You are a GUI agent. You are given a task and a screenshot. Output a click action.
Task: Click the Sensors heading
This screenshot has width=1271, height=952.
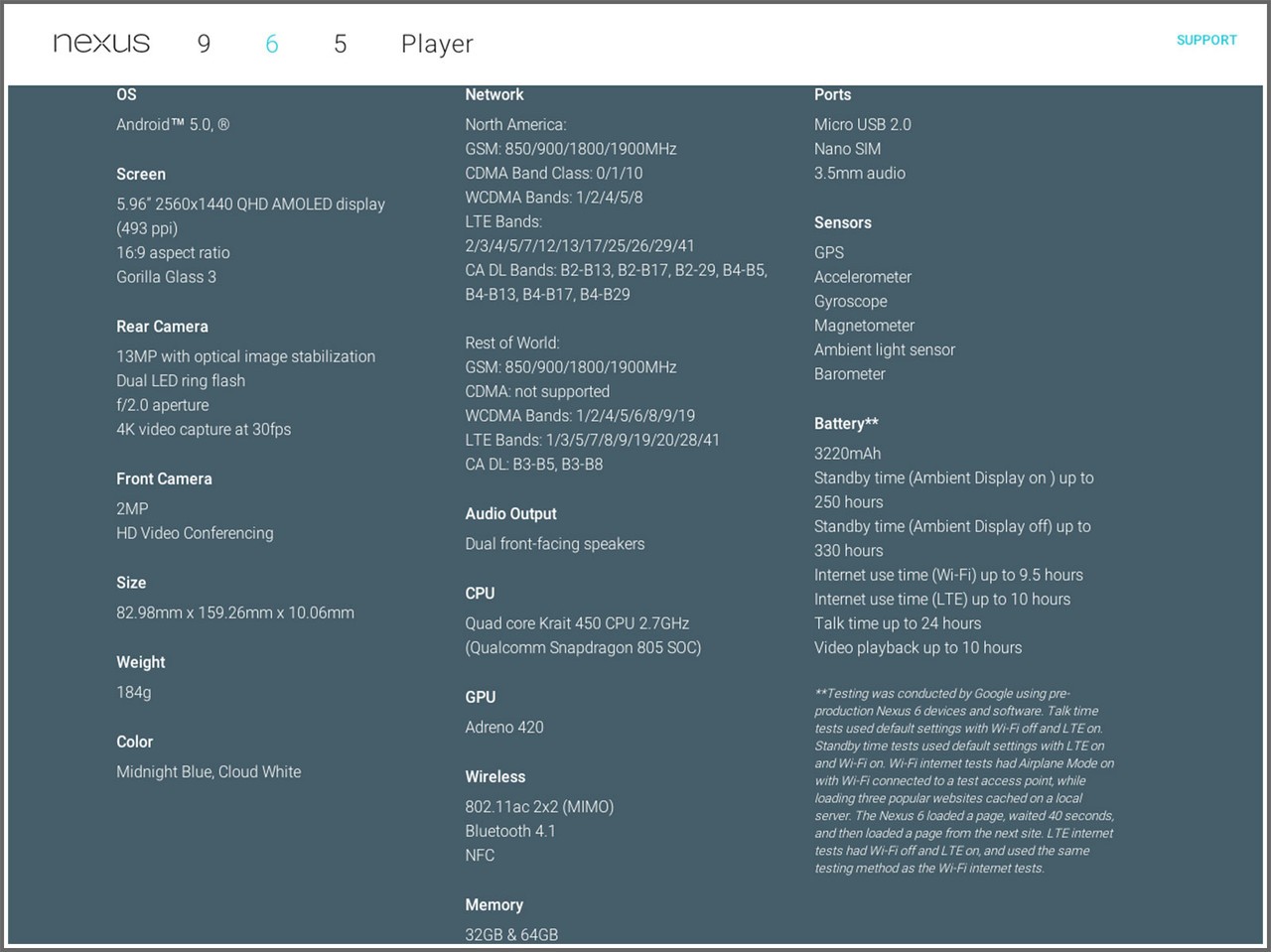coord(843,222)
